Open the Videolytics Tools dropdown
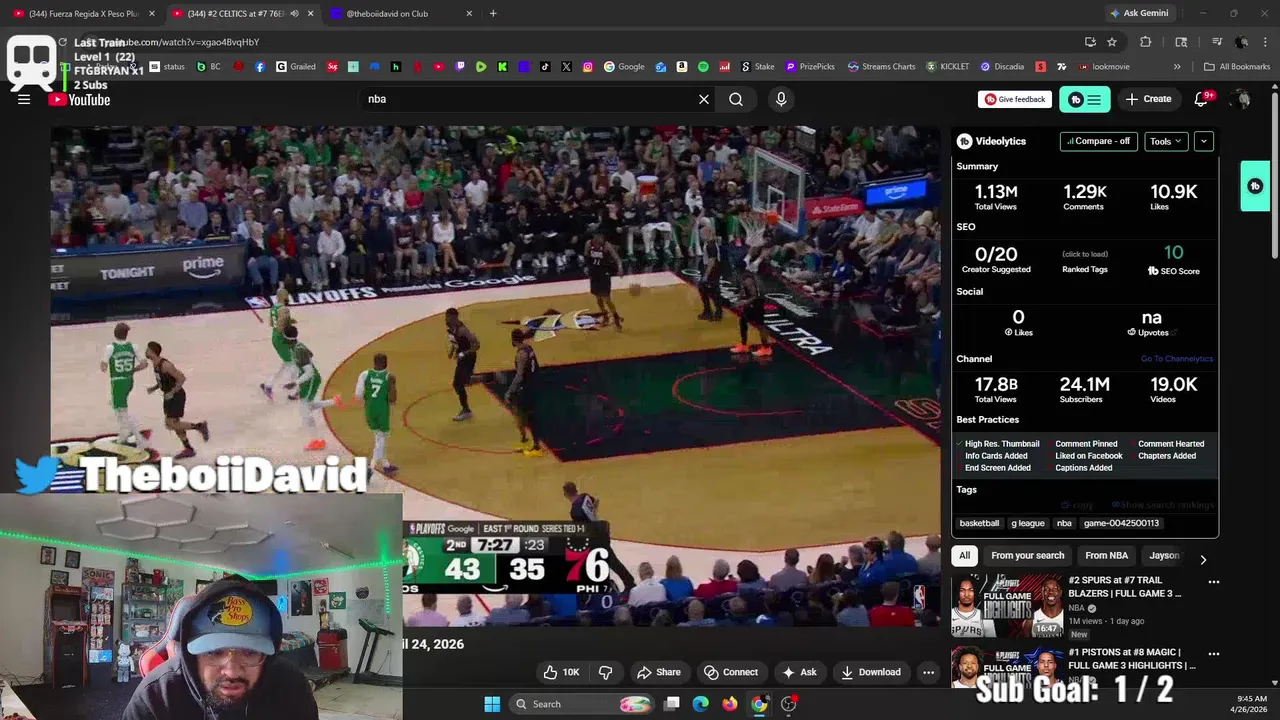This screenshot has height=720, width=1280. click(1166, 141)
